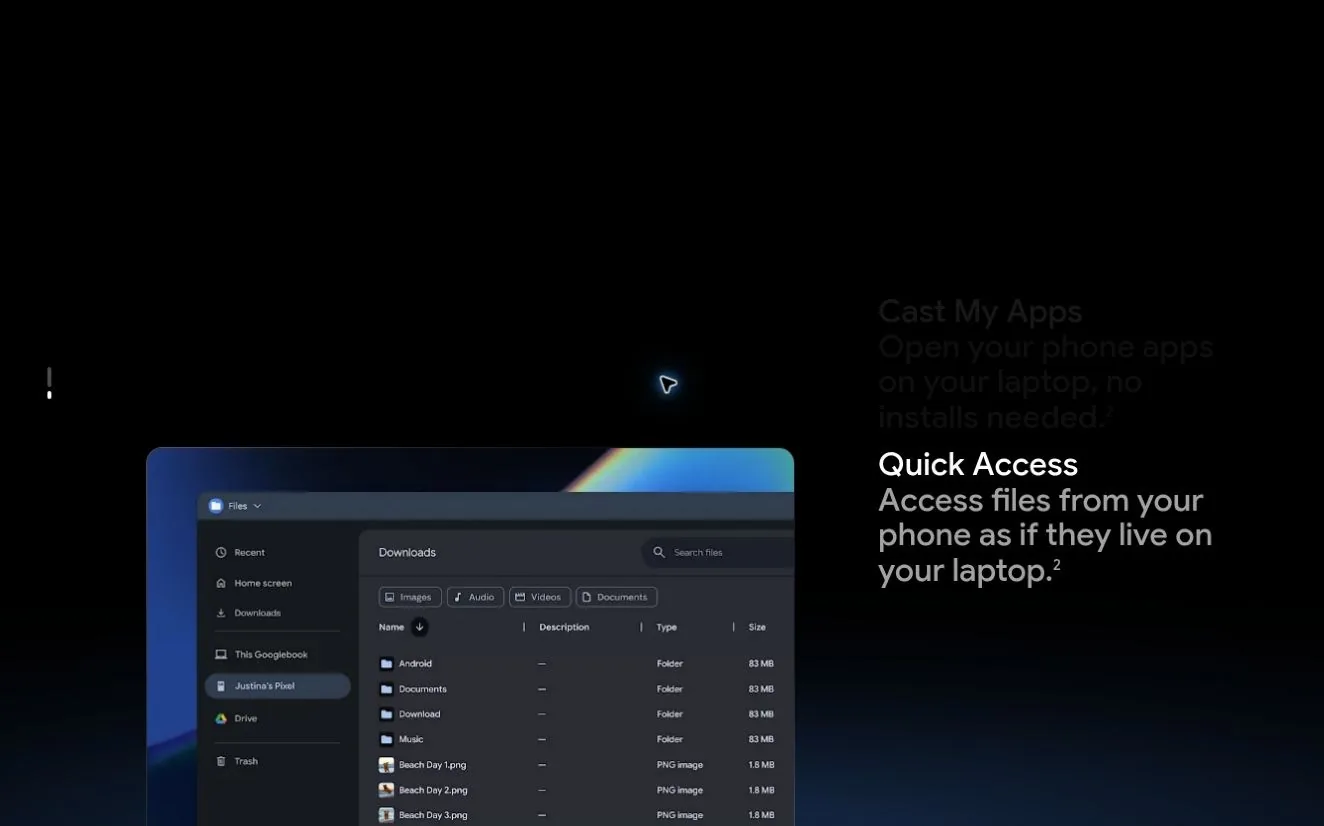Click the Size column header
The width and height of the screenshot is (1324, 826).
[x=757, y=627]
